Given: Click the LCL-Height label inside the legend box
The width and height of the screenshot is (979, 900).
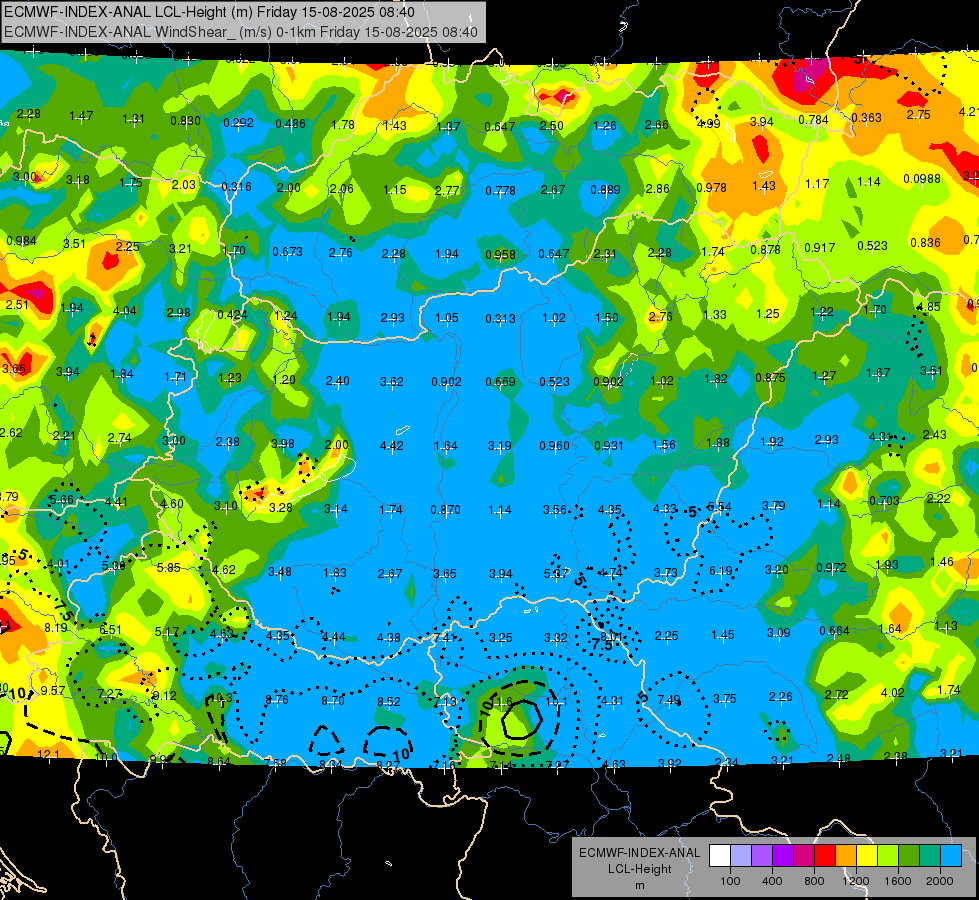Looking at the screenshot, I should tap(639, 869).
